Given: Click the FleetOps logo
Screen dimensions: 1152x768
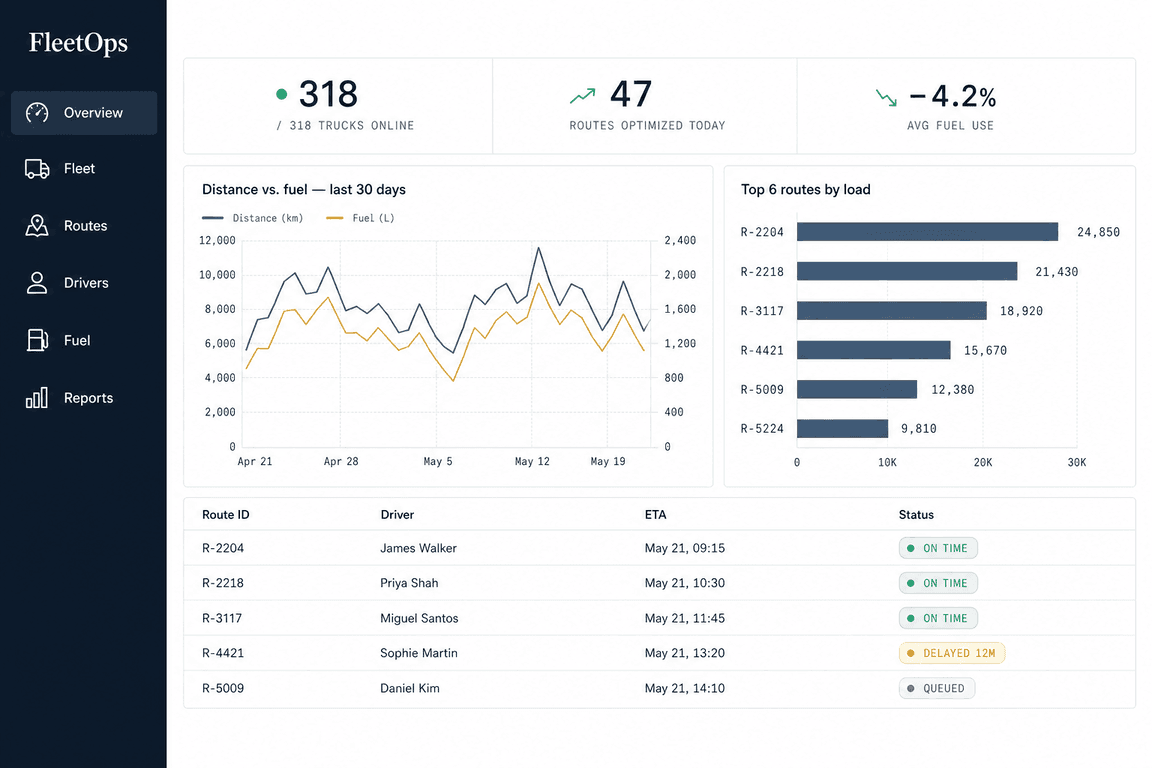Looking at the screenshot, I should tap(78, 43).
